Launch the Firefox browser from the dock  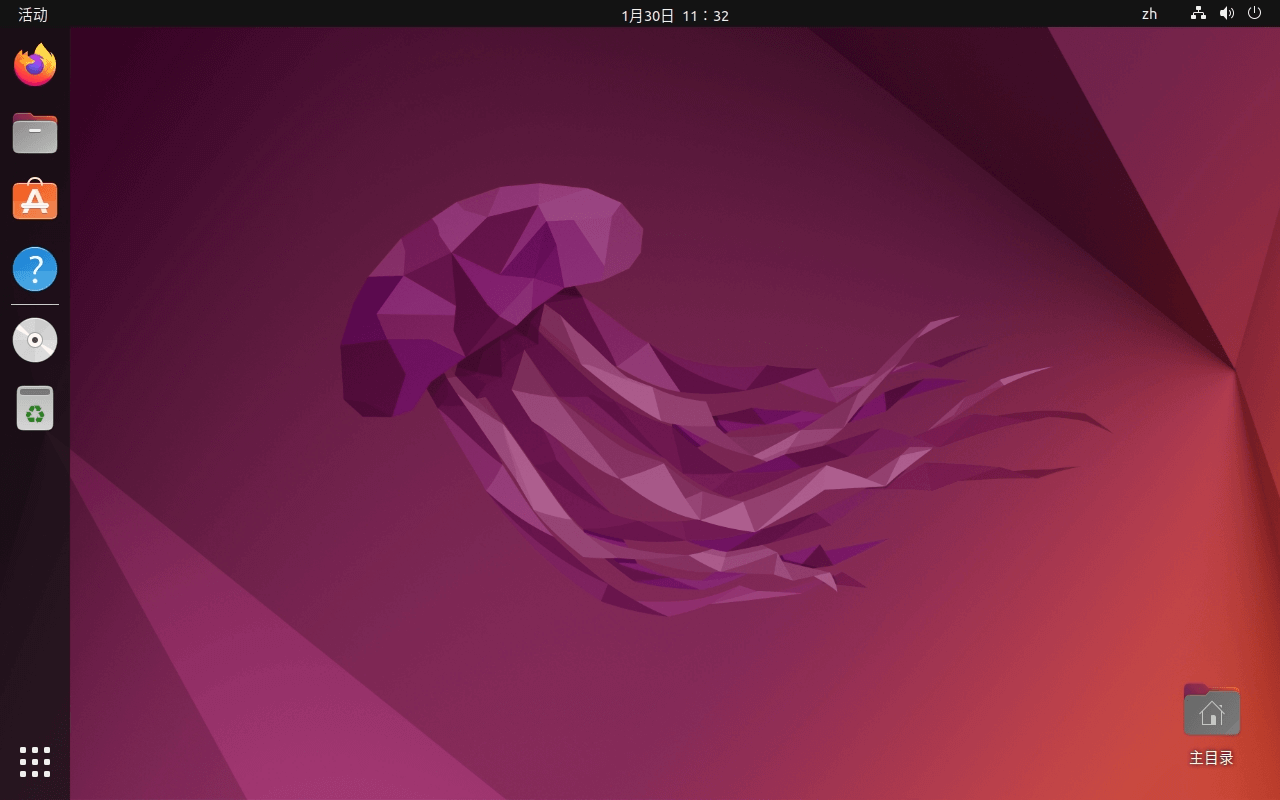pyautogui.click(x=35, y=65)
